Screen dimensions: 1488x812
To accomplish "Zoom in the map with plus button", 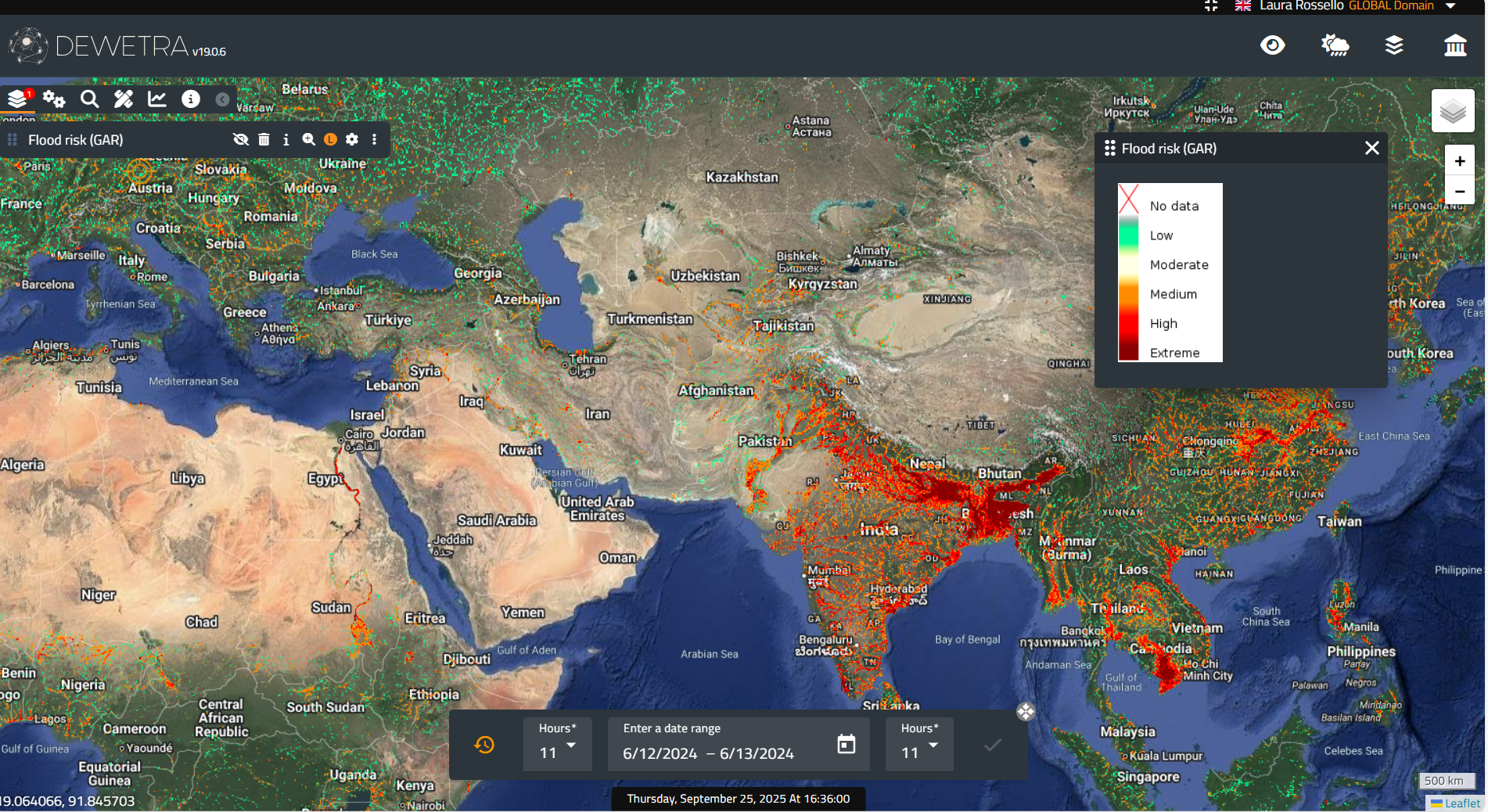I will click(1459, 161).
